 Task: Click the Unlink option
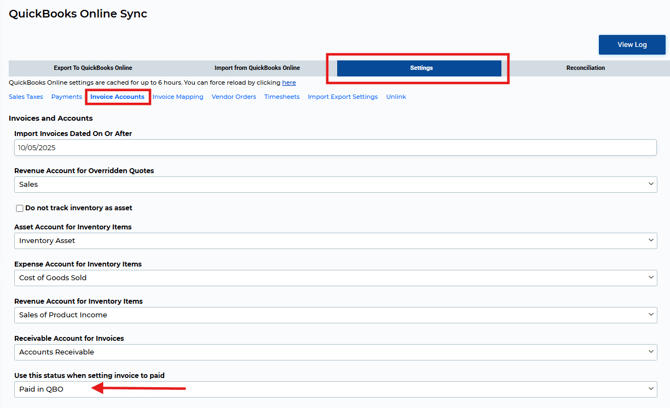click(x=396, y=97)
